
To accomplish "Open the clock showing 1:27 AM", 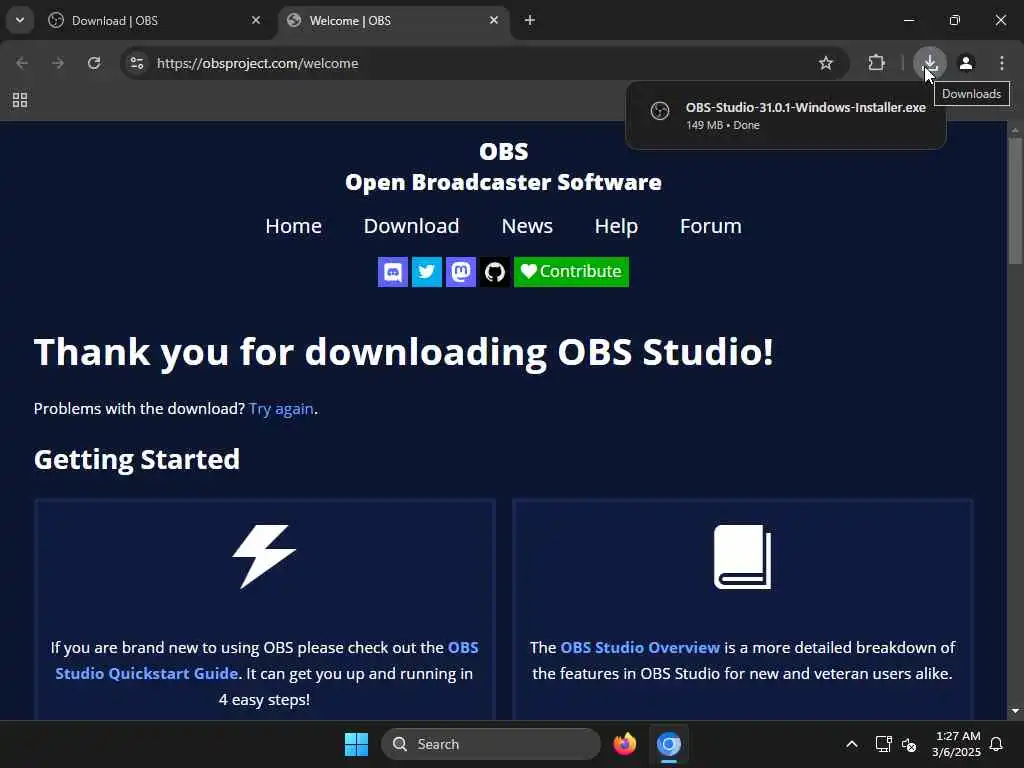I will 956,744.
